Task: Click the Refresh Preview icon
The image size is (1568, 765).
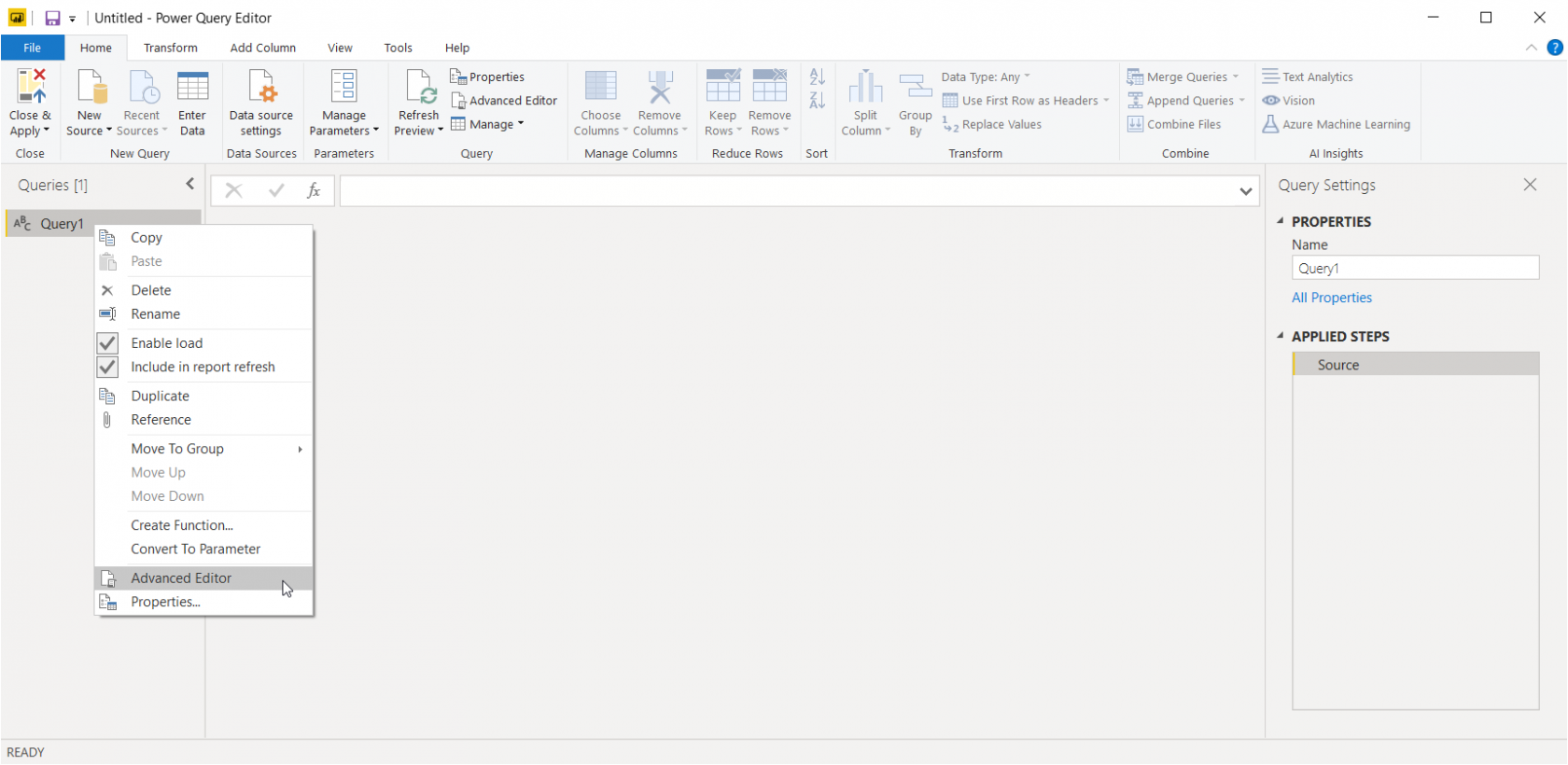Action: (420, 86)
